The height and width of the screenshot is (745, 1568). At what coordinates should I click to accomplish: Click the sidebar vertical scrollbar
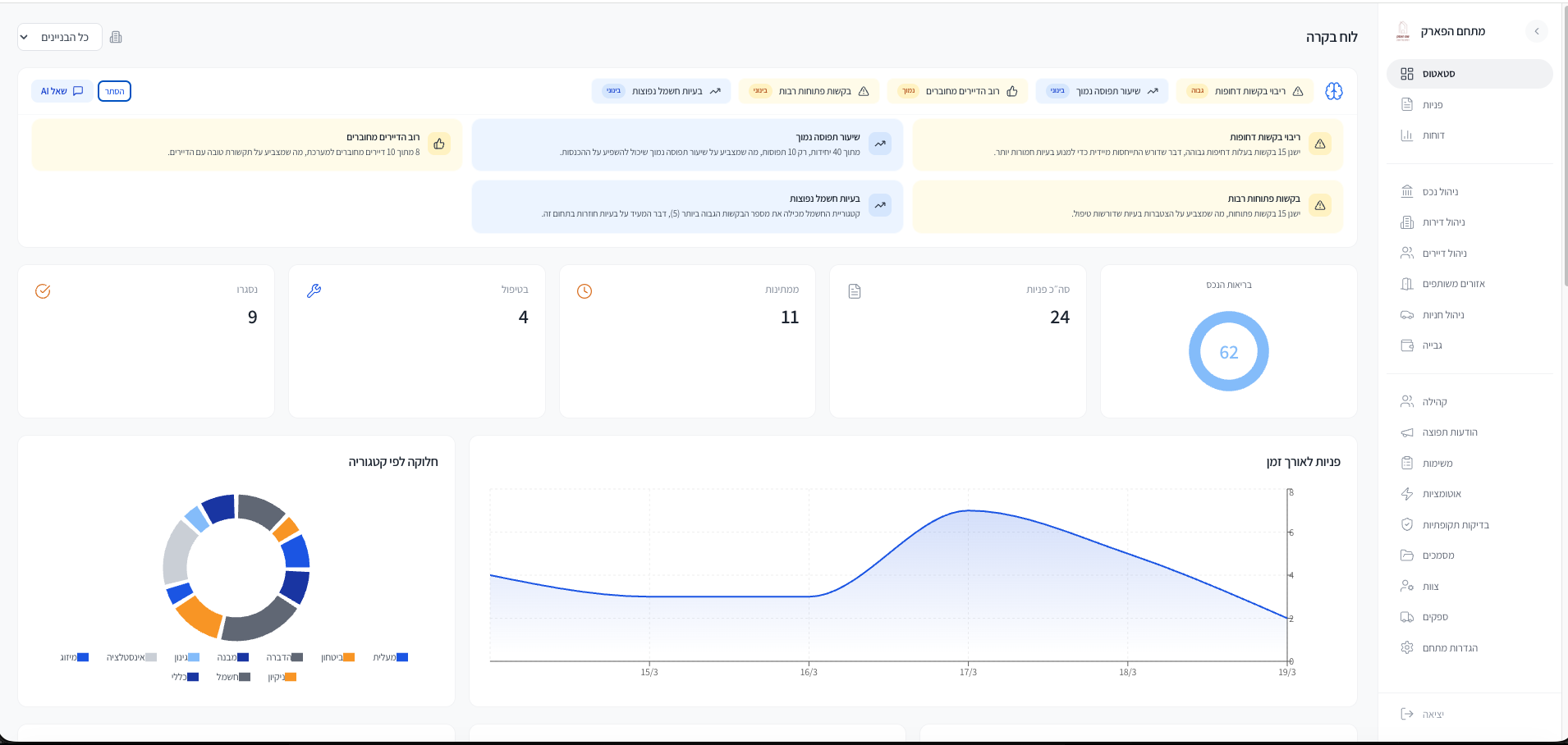[x=1565, y=148]
